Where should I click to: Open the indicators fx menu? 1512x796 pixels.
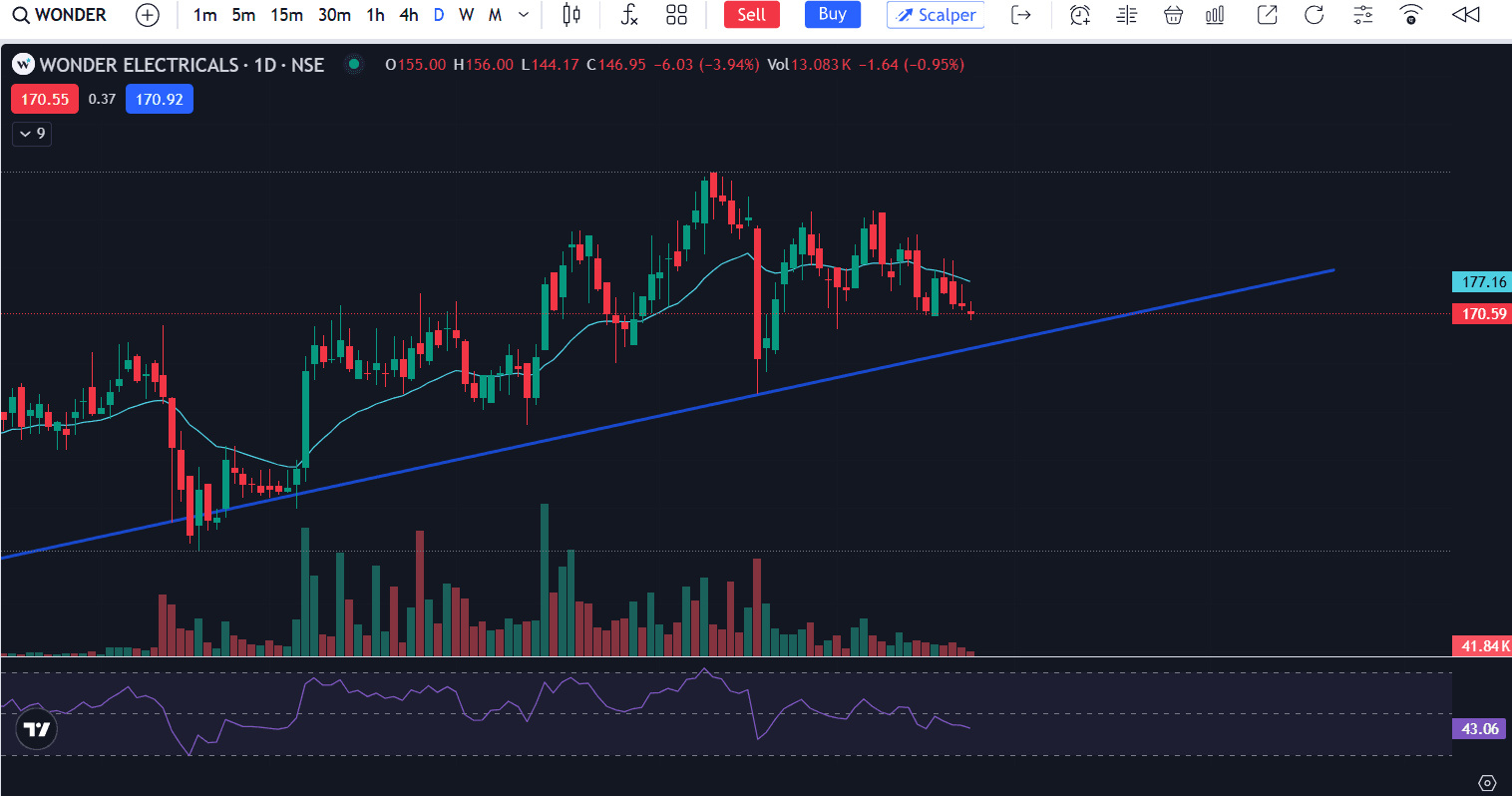click(x=629, y=15)
